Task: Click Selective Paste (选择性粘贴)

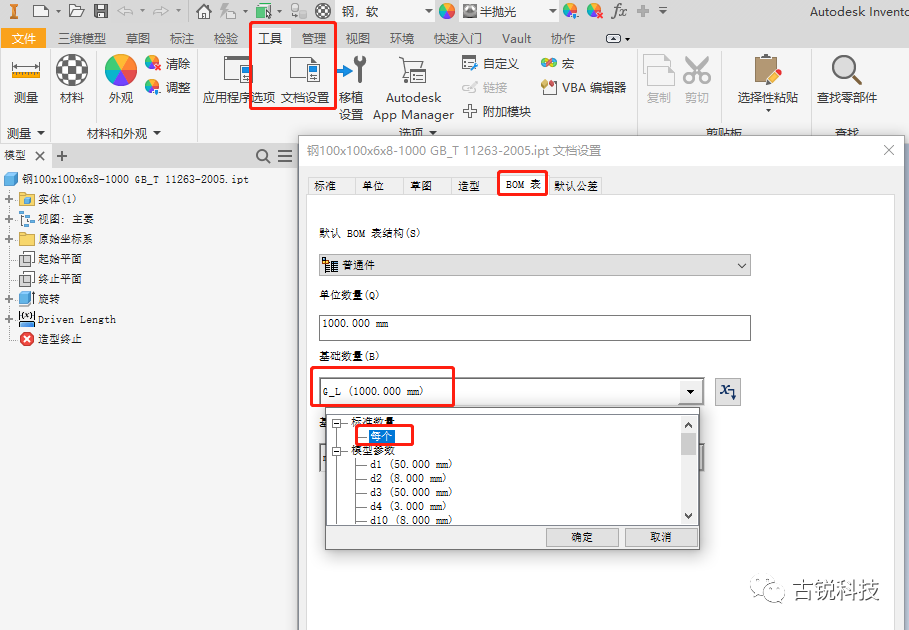Action: point(768,83)
